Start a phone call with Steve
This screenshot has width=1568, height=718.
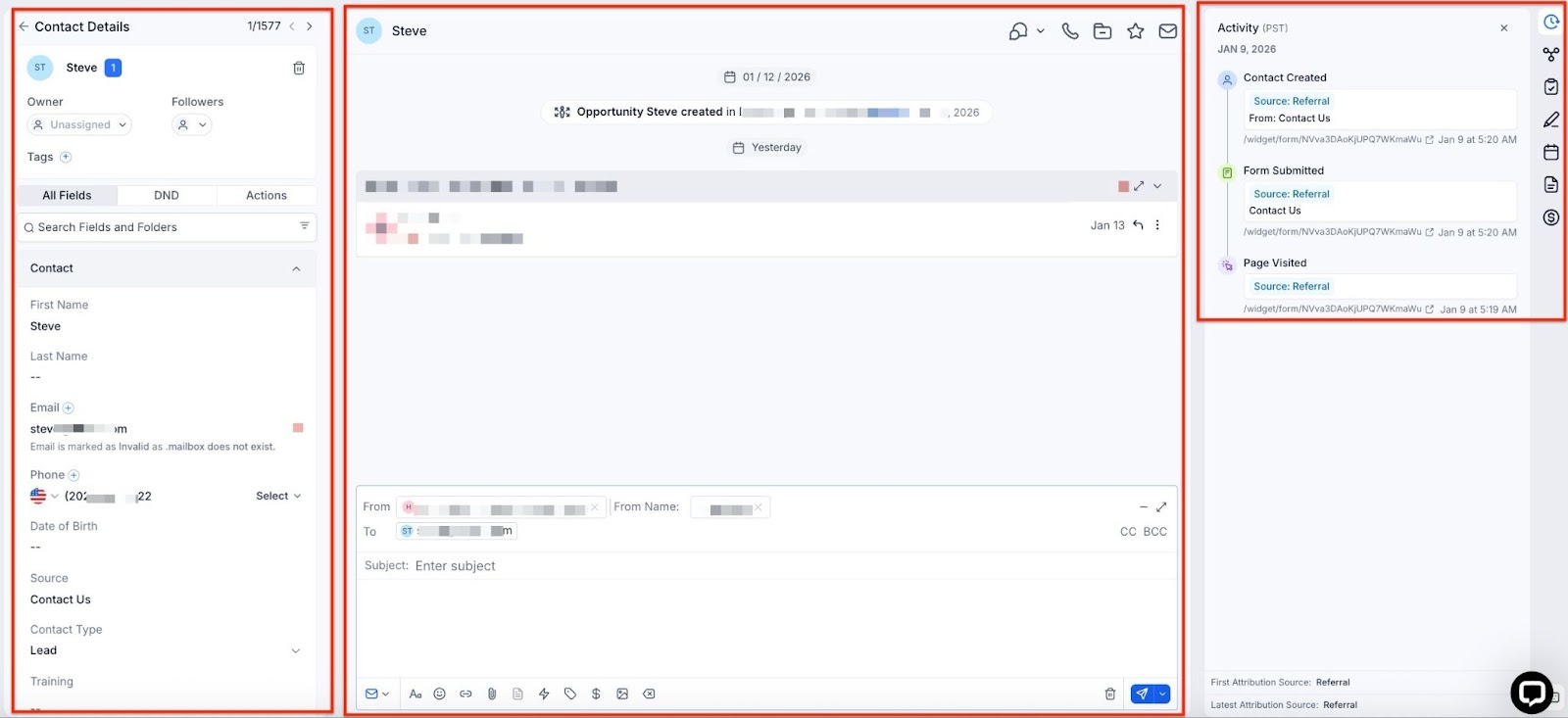(1070, 31)
